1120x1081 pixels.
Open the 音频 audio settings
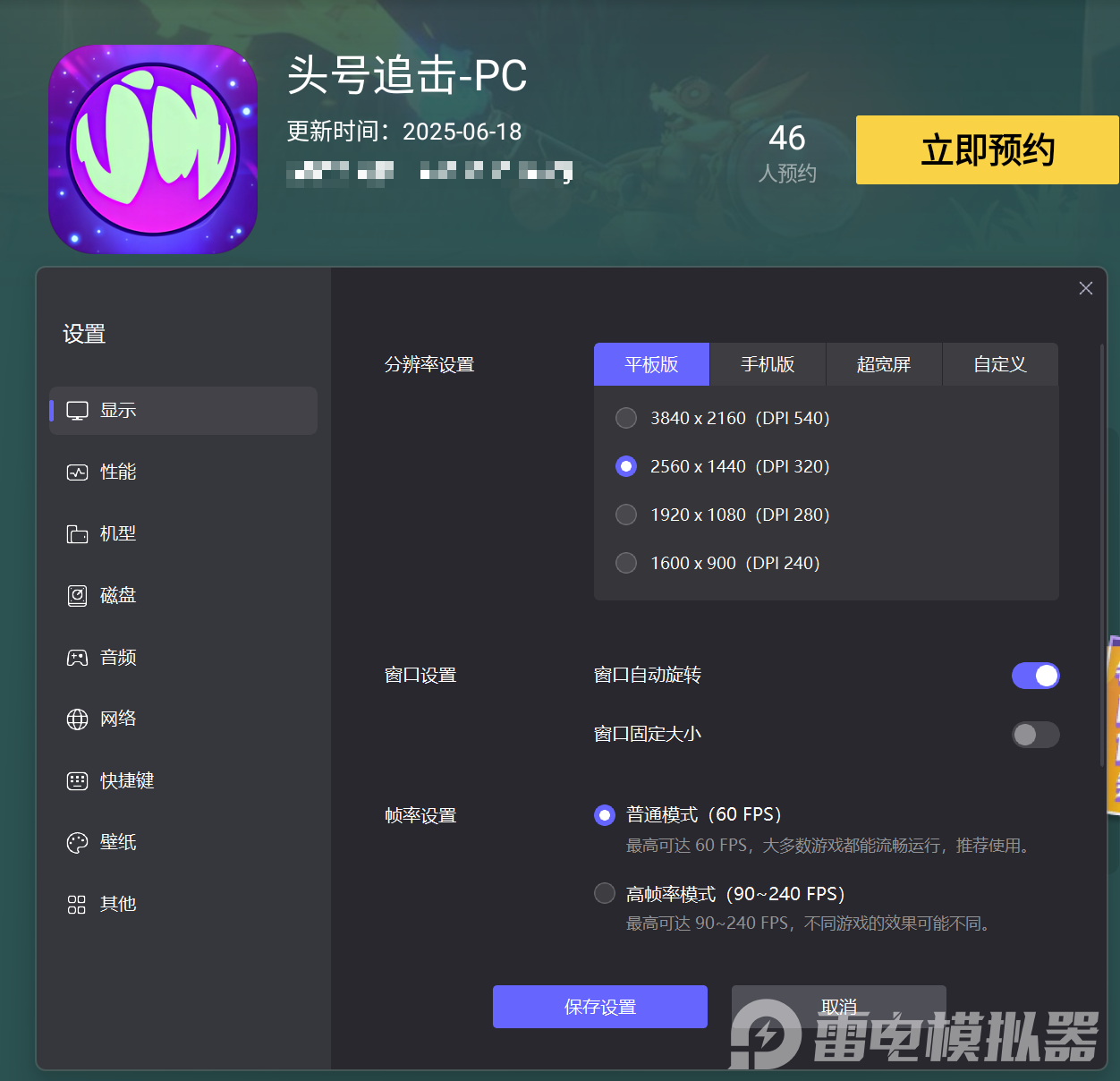(x=116, y=657)
